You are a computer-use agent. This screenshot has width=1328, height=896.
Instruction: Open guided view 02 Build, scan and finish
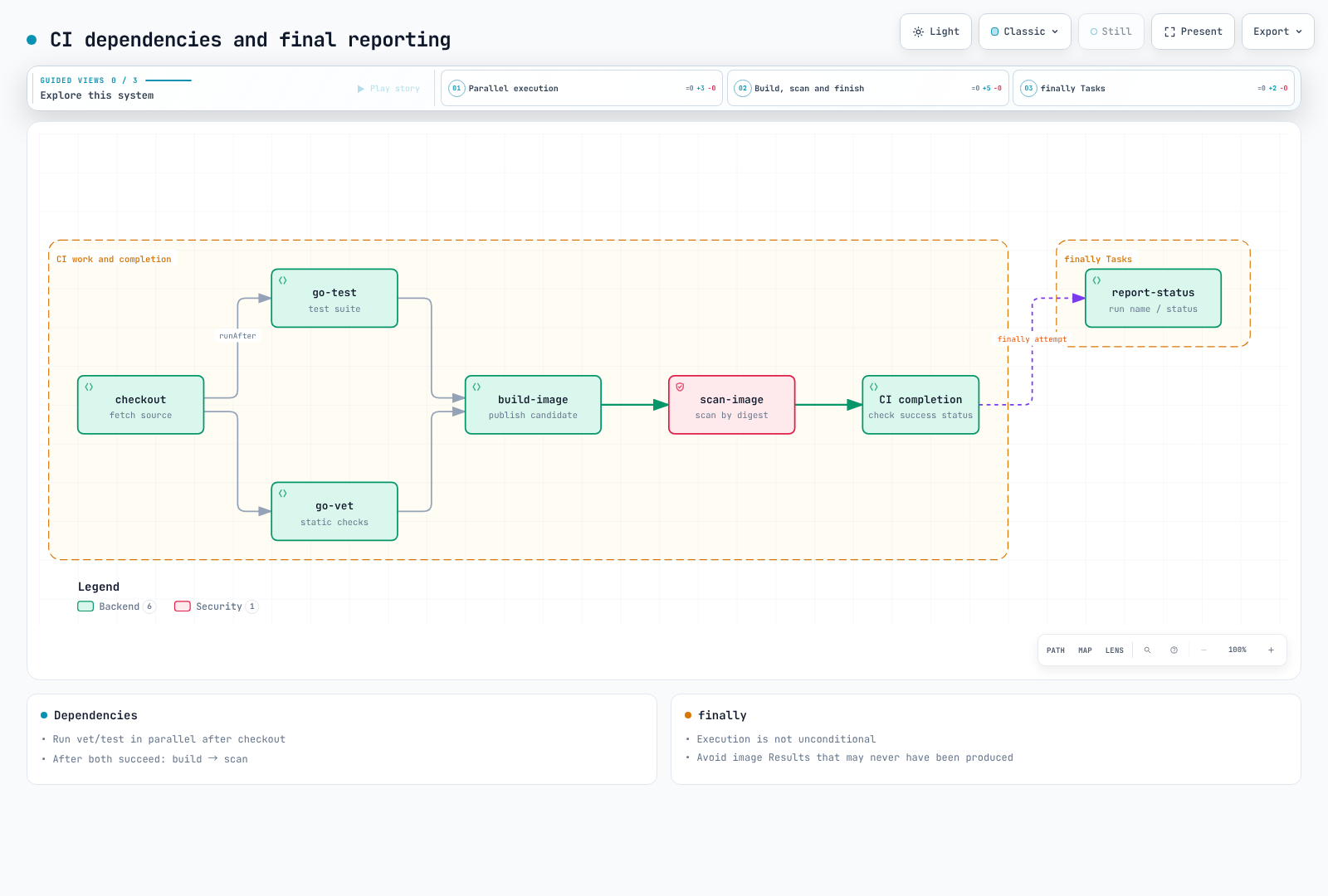(x=868, y=88)
